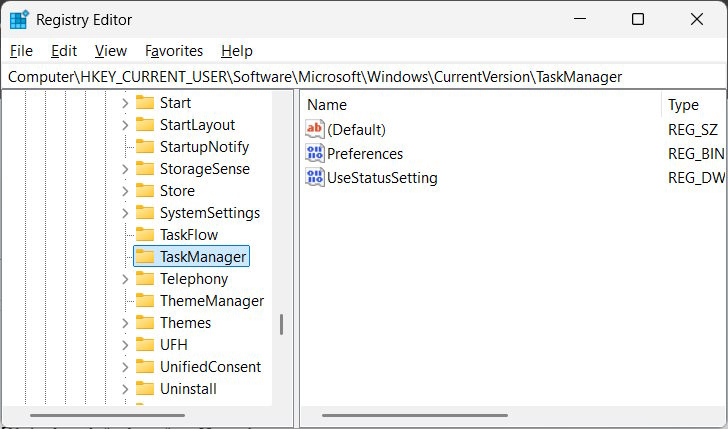Click the tree pane horizontal scrollbar thumb
The width and height of the screenshot is (728, 429).
107,416
